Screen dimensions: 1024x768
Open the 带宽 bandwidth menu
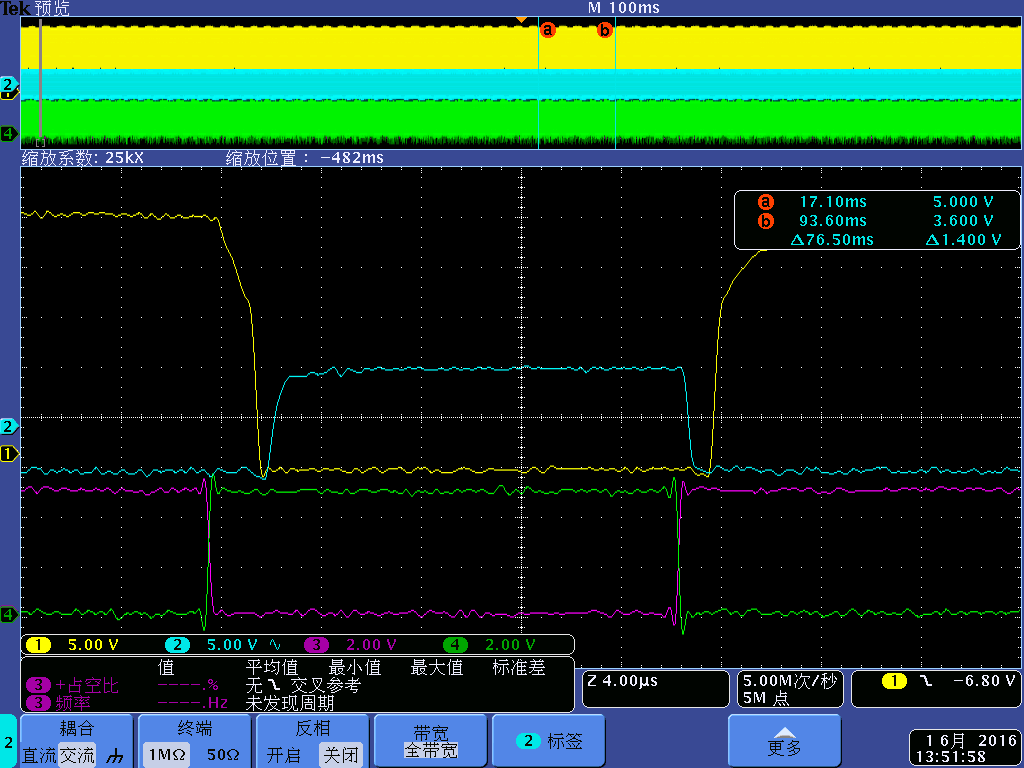click(431, 741)
